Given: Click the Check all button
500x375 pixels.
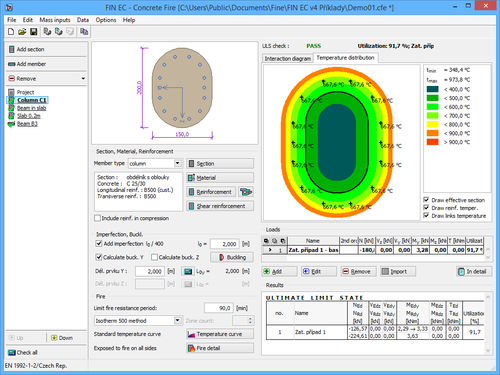Looking at the screenshot, I should (46, 352).
